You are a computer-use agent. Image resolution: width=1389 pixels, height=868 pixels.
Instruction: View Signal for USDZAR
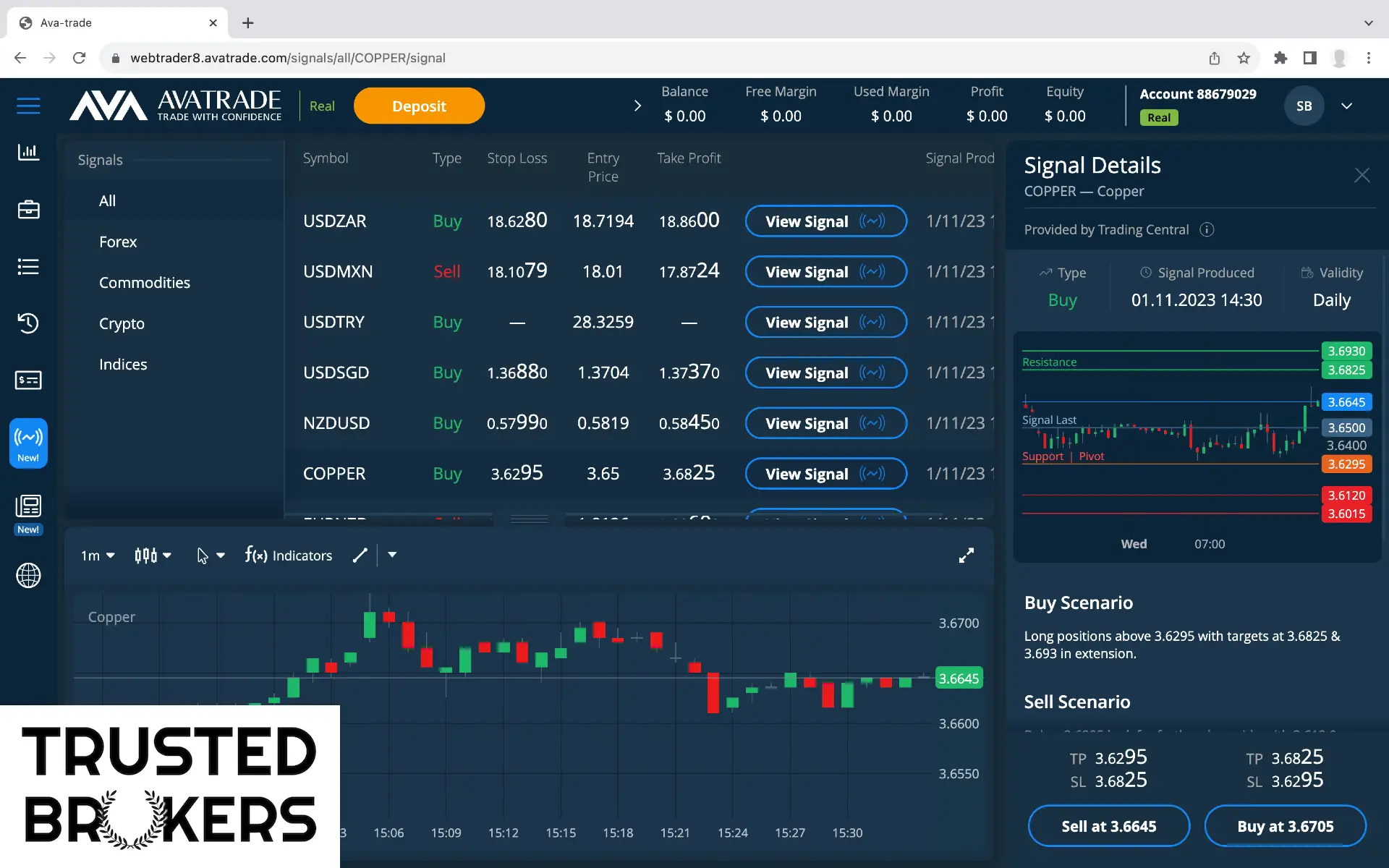coord(825,221)
